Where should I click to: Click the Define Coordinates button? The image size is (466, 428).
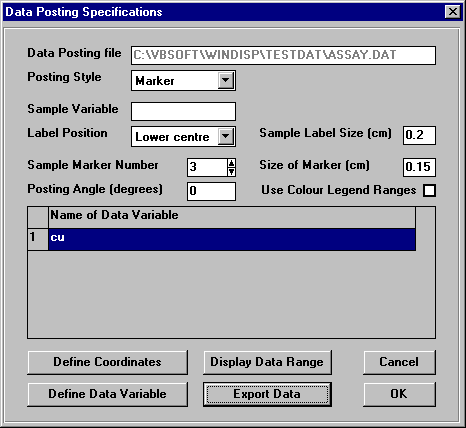[x=107, y=362]
